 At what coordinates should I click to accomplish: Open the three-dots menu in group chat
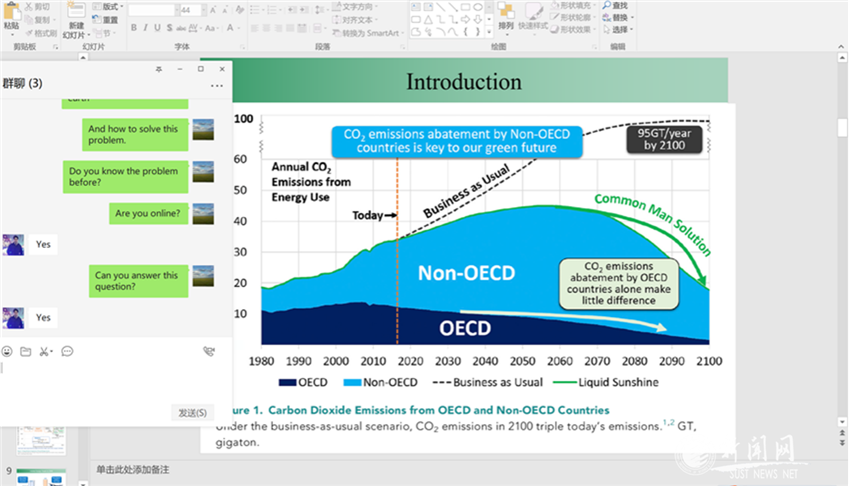click(x=217, y=86)
